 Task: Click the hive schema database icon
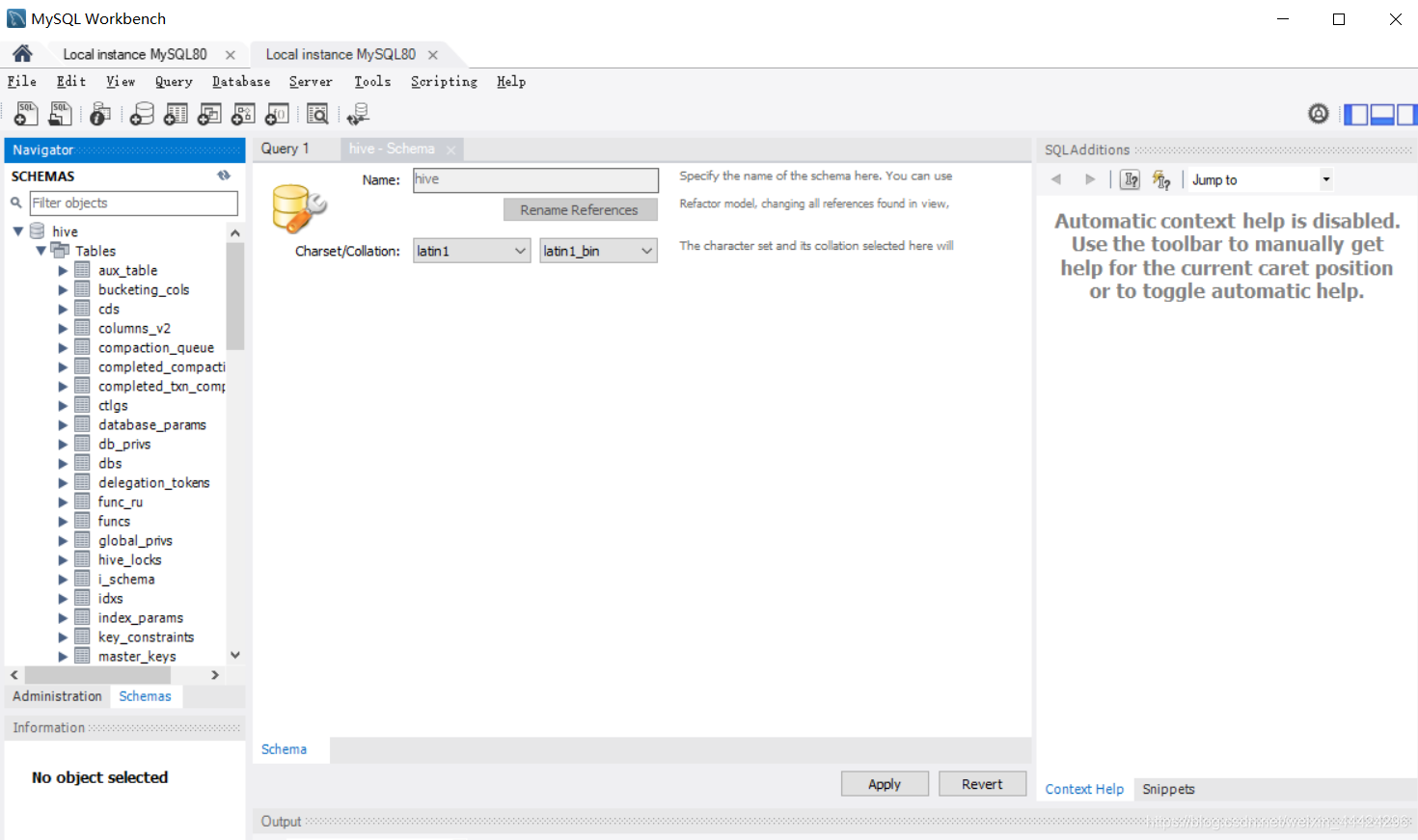coord(38,230)
